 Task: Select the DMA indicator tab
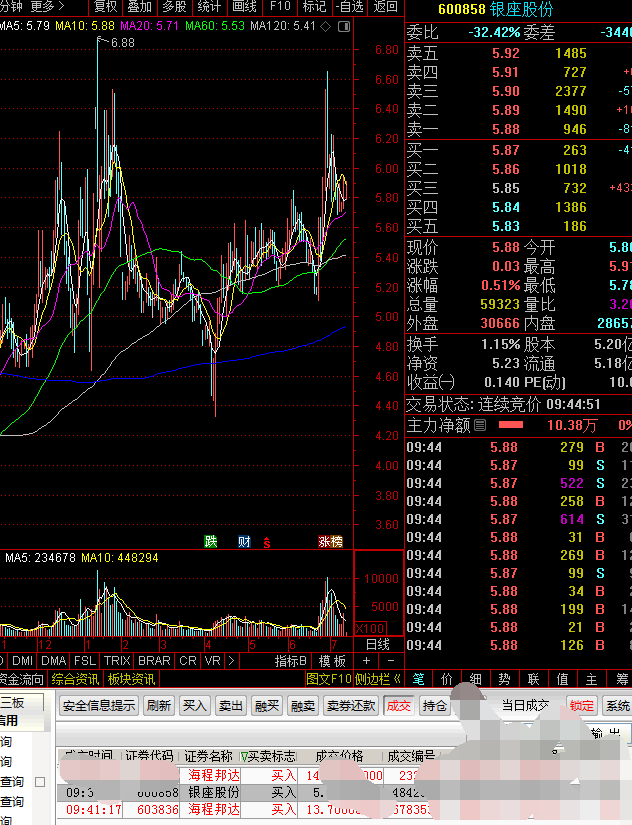(x=54, y=660)
